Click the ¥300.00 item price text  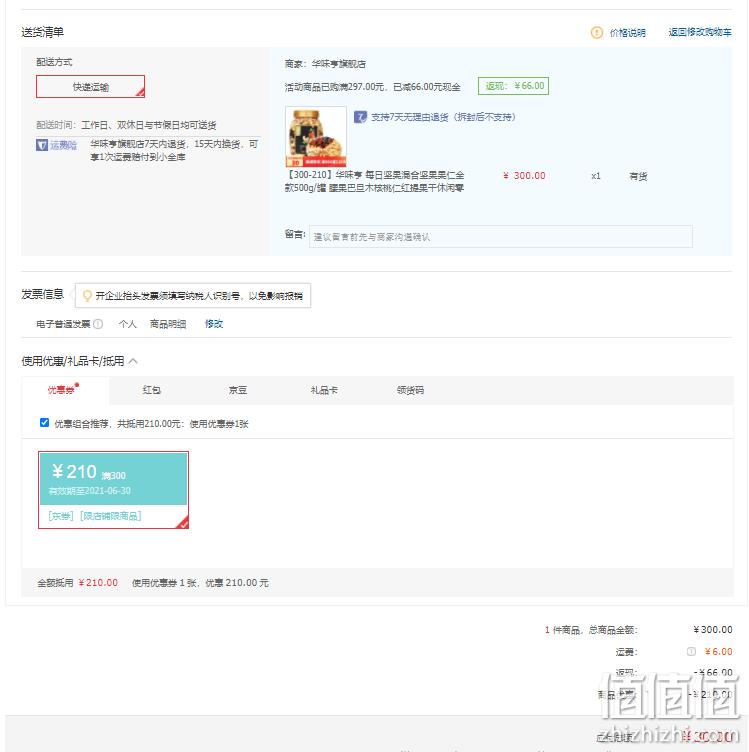pyautogui.click(x=524, y=176)
